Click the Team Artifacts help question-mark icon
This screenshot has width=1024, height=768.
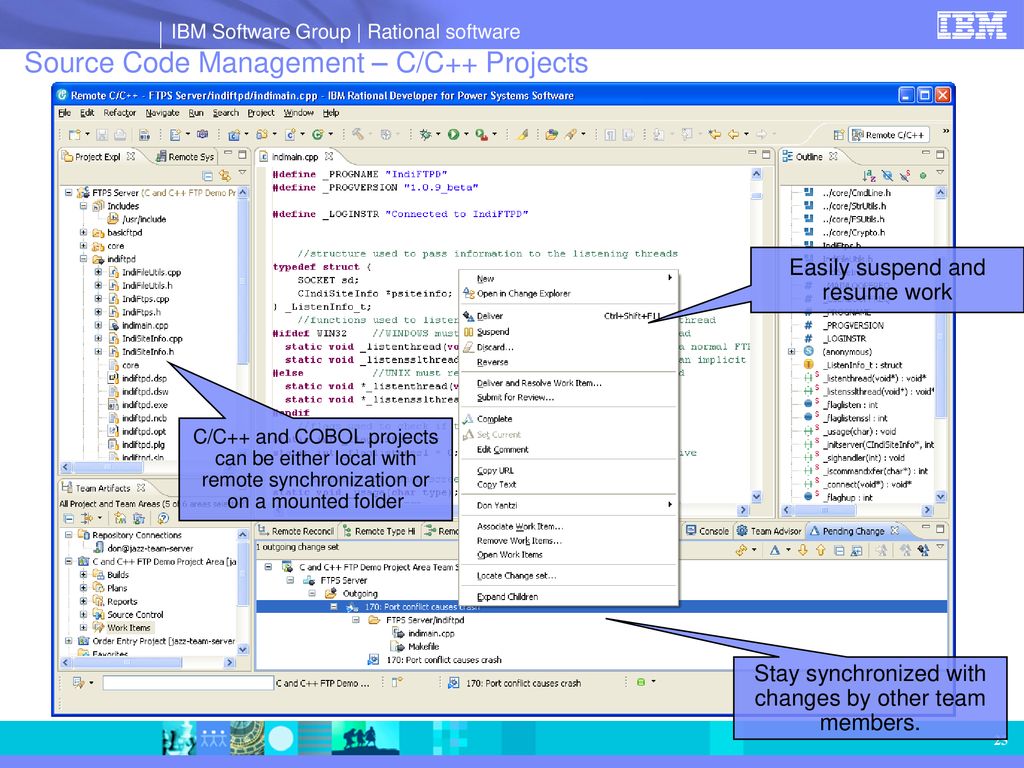coord(163,519)
